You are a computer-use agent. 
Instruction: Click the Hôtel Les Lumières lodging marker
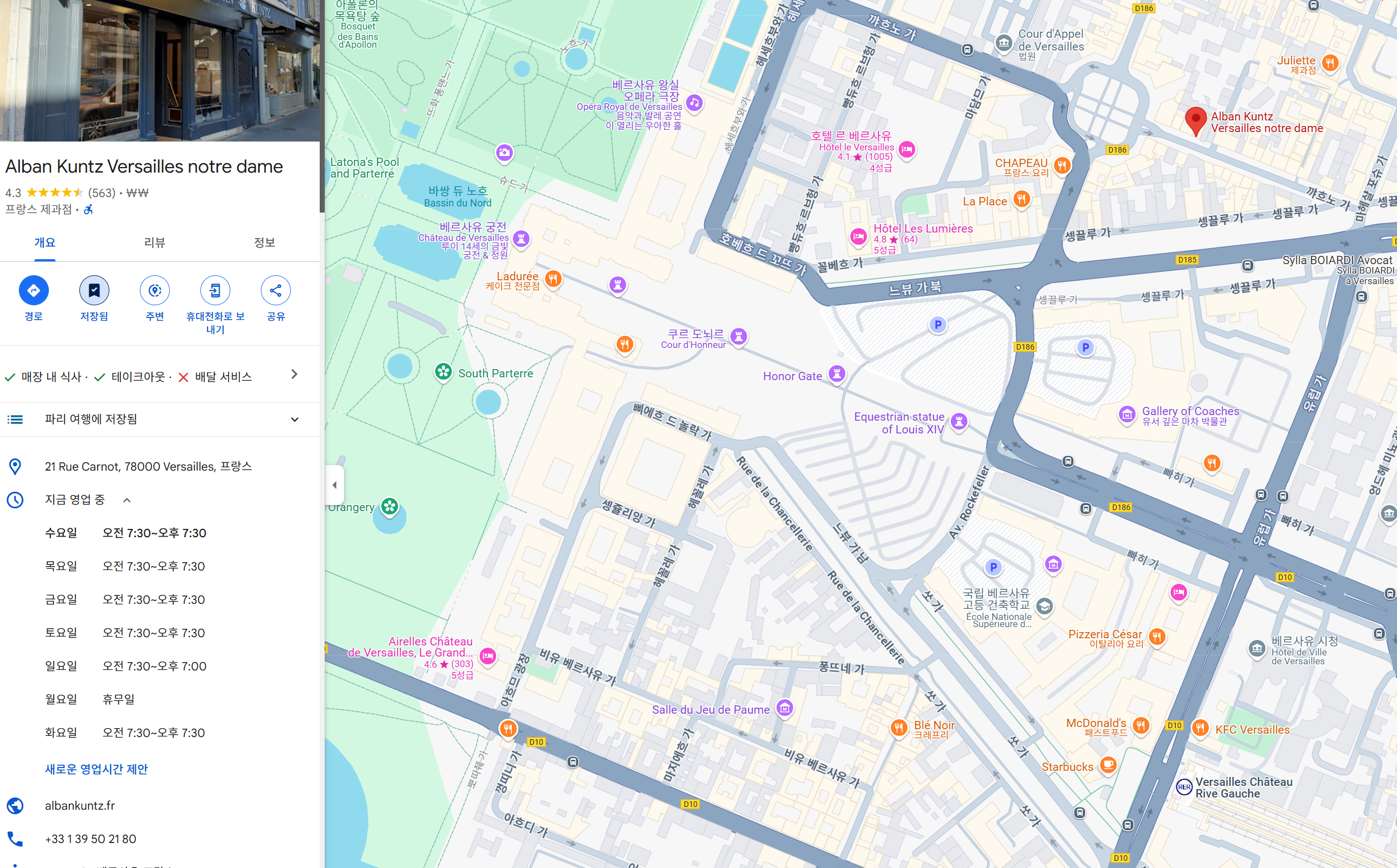[x=858, y=236]
